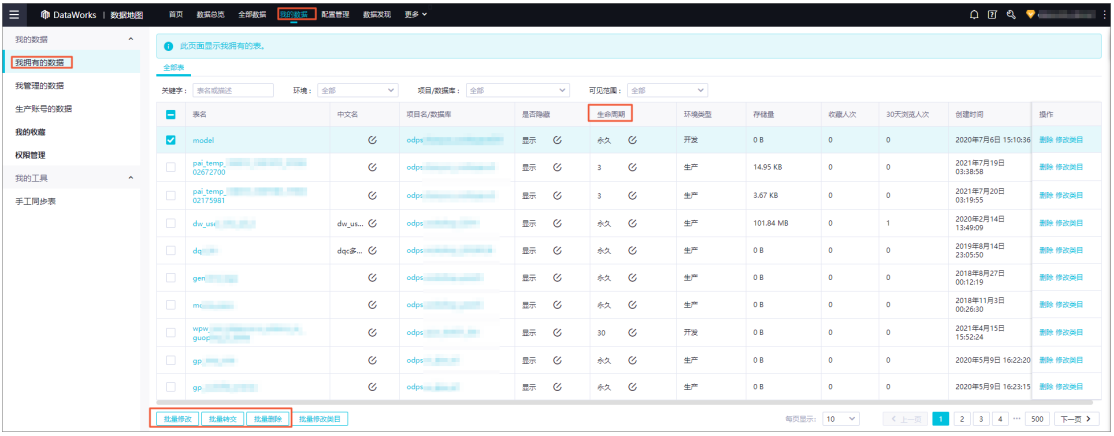This screenshot has height=436, width=1114.
Task: Collapse the 我的数据 sidebar section
Action: [x=129, y=39]
